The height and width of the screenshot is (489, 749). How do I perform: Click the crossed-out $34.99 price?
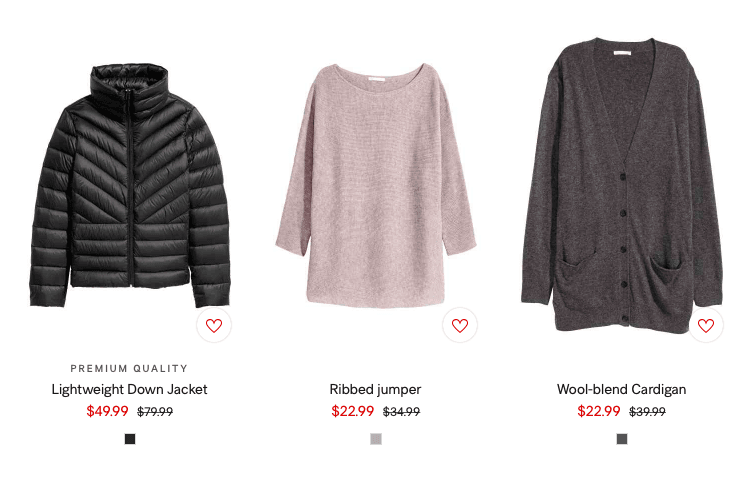(401, 411)
